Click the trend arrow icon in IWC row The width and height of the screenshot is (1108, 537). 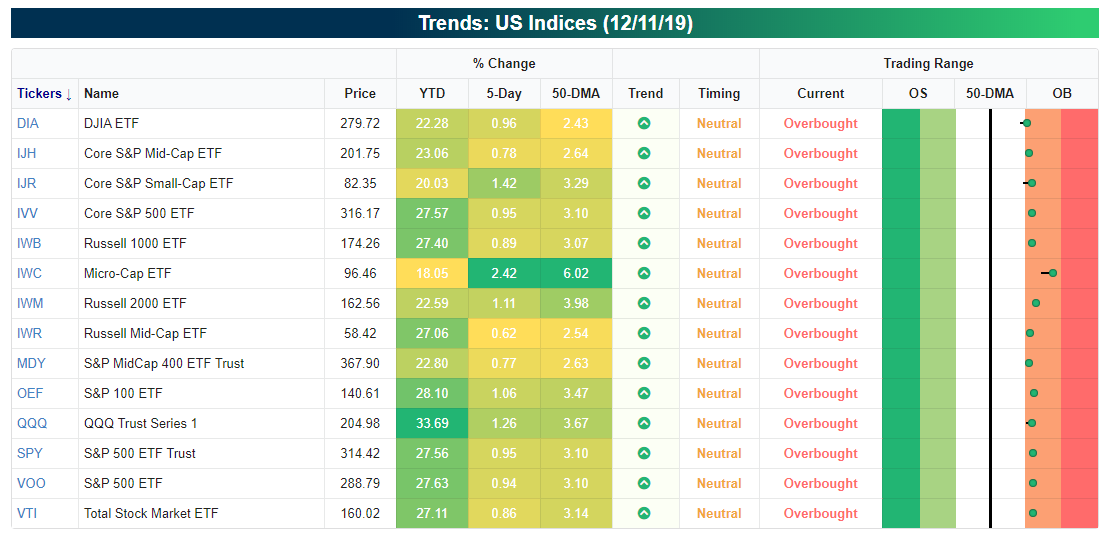(645, 274)
